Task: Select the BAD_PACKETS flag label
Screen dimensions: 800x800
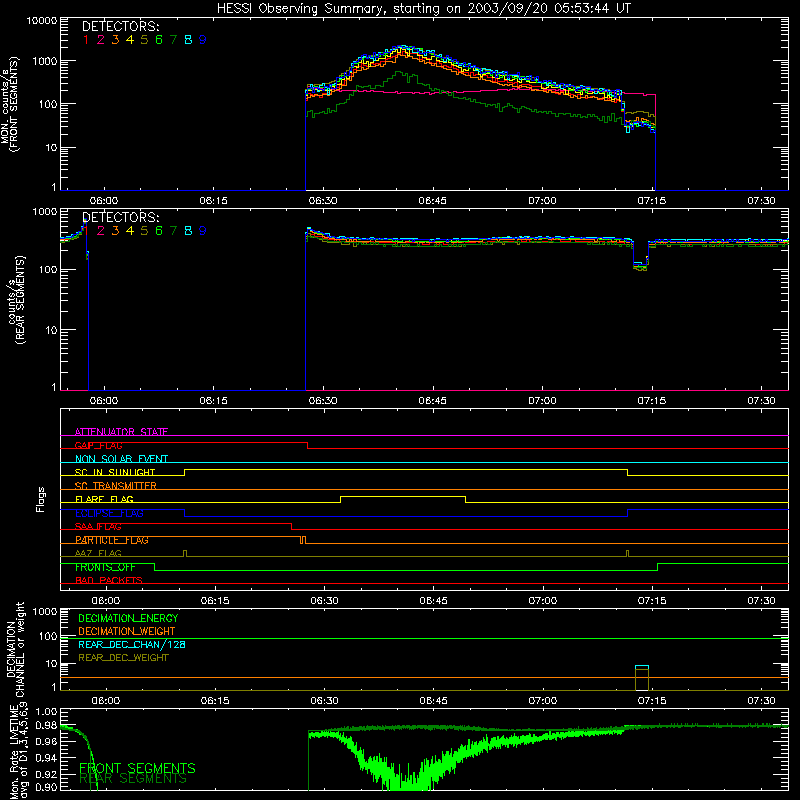Action: tap(109, 581)
